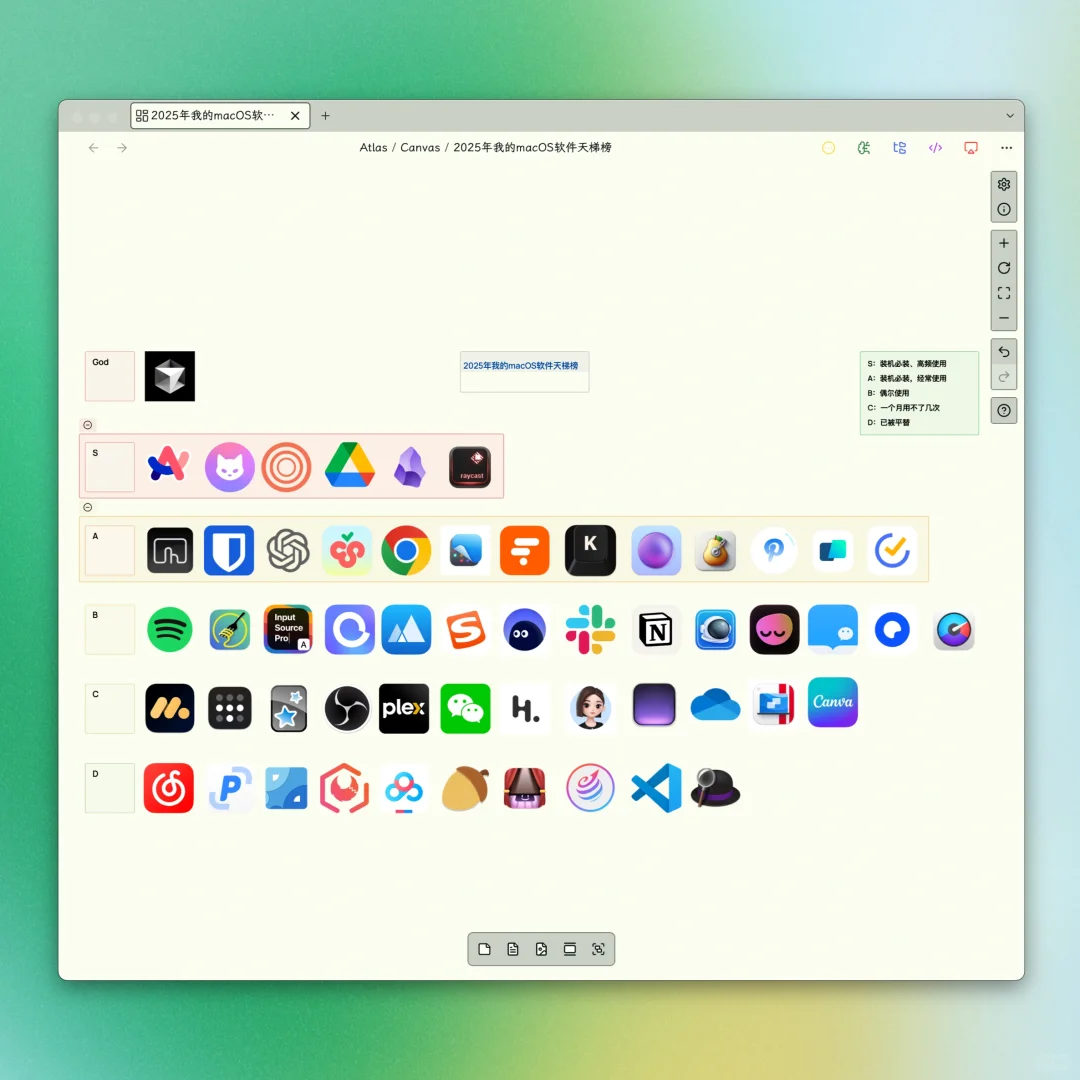Image resolution: width=1080 pixels, height=1080 pixels.
Task: Select the God tier label card
Action: click(x=110, y=376)
